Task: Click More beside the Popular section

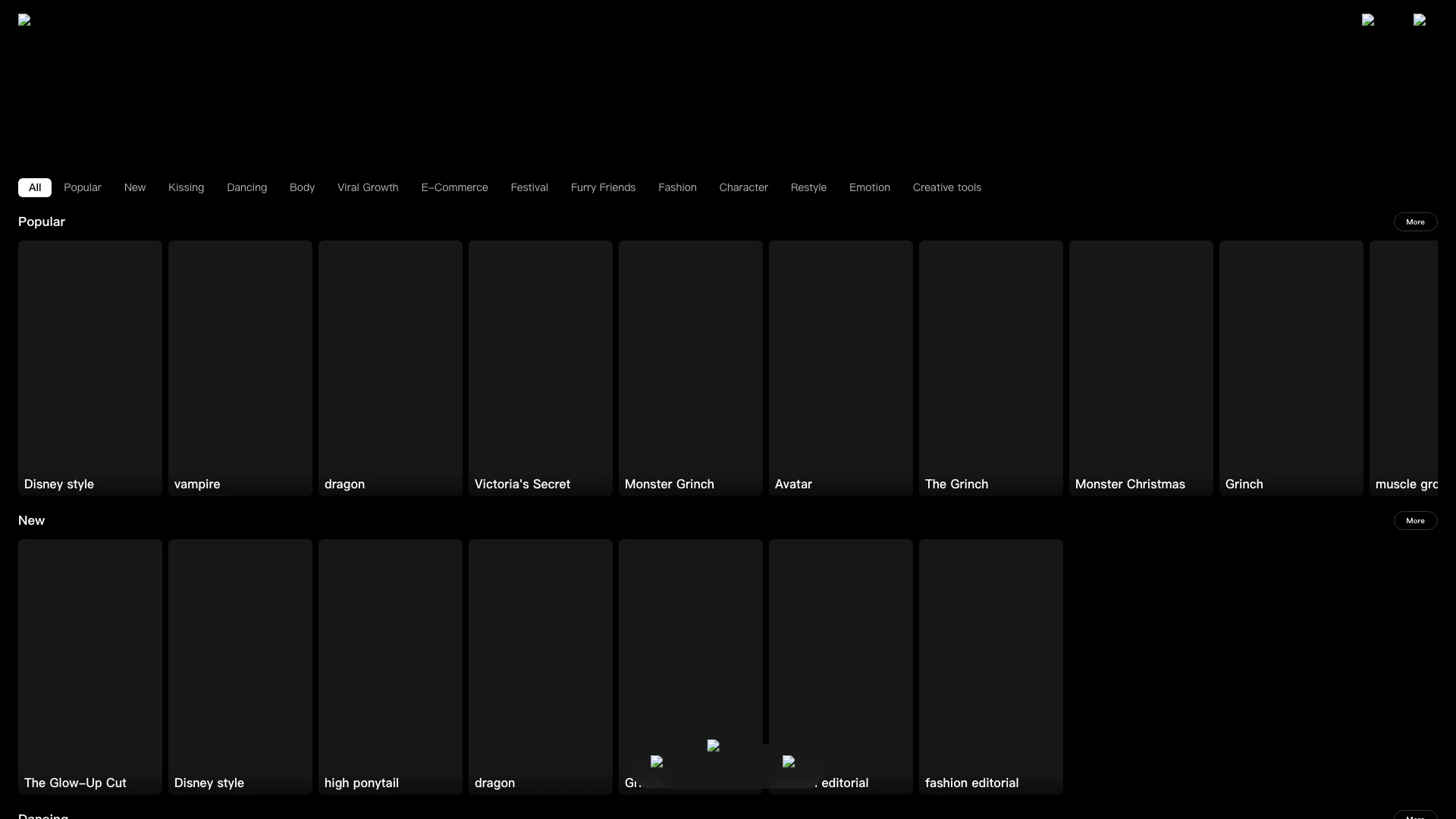Action: pos(1415,222)
